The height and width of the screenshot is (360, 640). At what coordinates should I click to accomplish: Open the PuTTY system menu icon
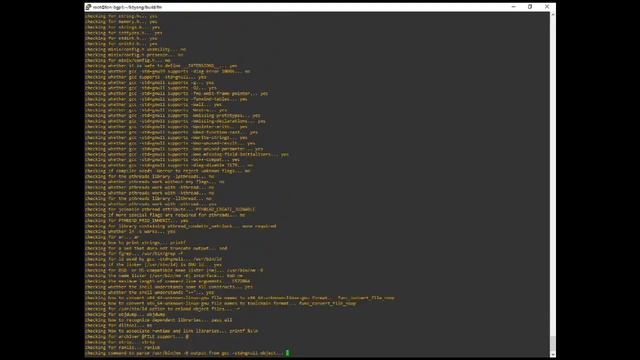pos(88,7)
